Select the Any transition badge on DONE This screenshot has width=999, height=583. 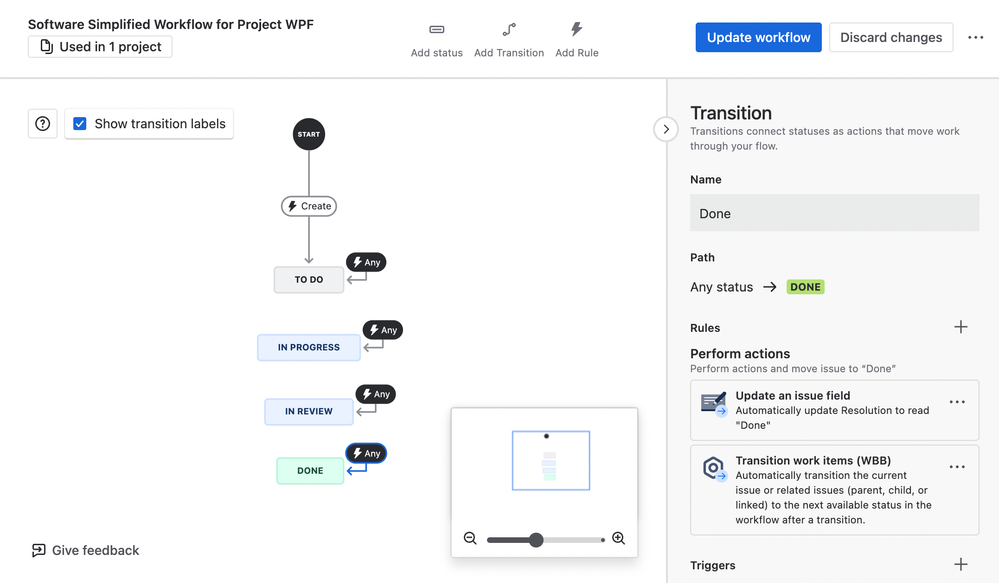[366, 452]
